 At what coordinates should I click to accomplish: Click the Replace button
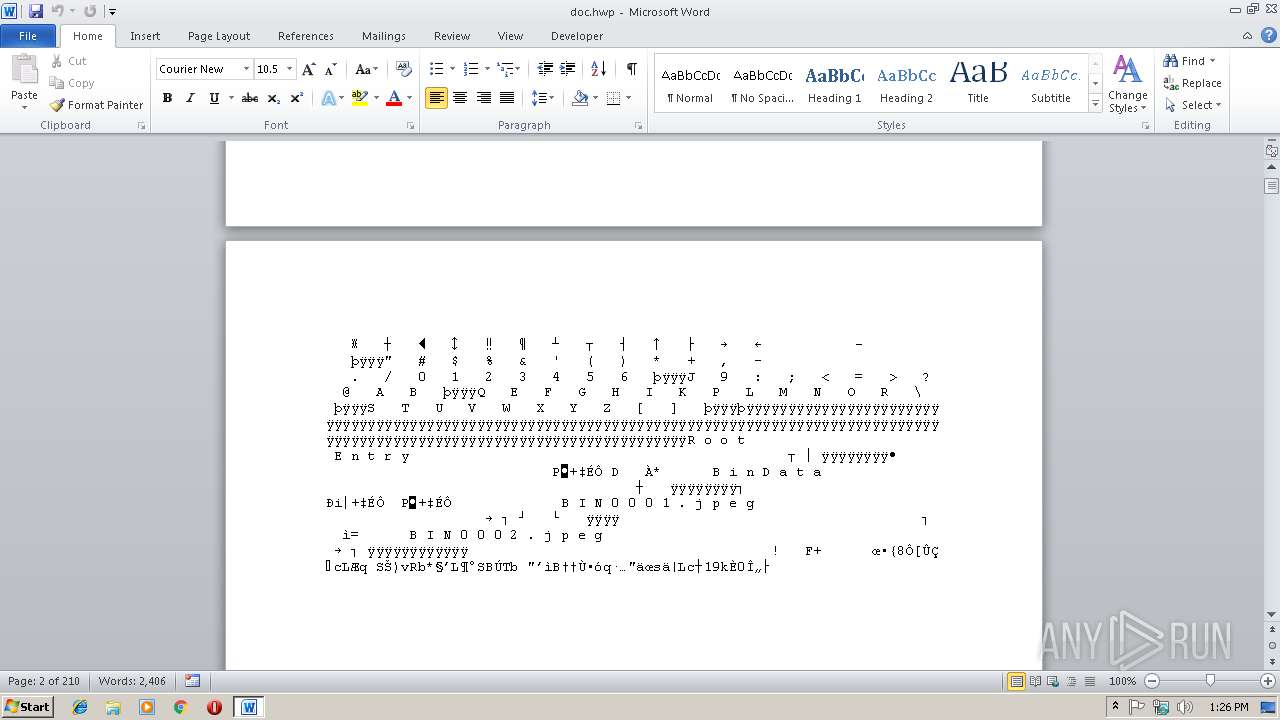[x=1192, y=83]
